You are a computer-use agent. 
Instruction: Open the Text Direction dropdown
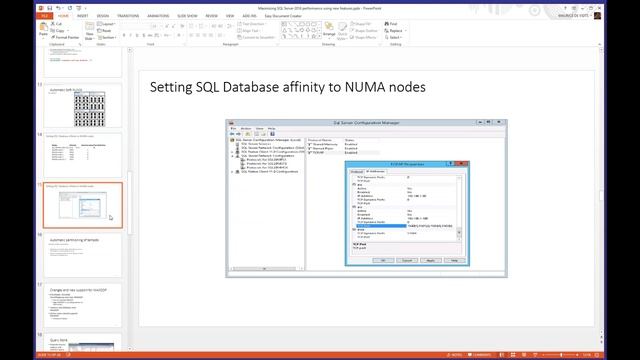tap(252, 24)
